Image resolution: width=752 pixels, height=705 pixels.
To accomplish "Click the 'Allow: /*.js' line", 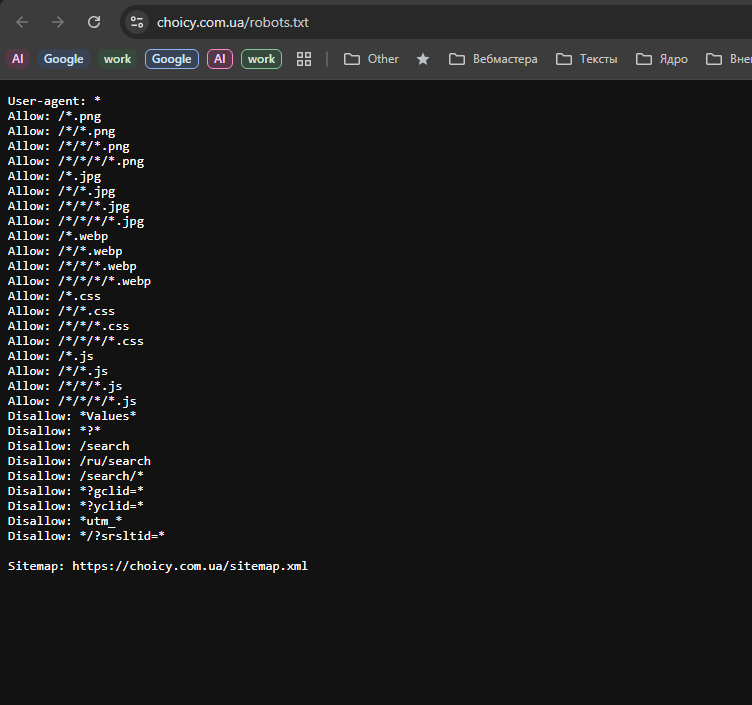I will coord(51,356).
